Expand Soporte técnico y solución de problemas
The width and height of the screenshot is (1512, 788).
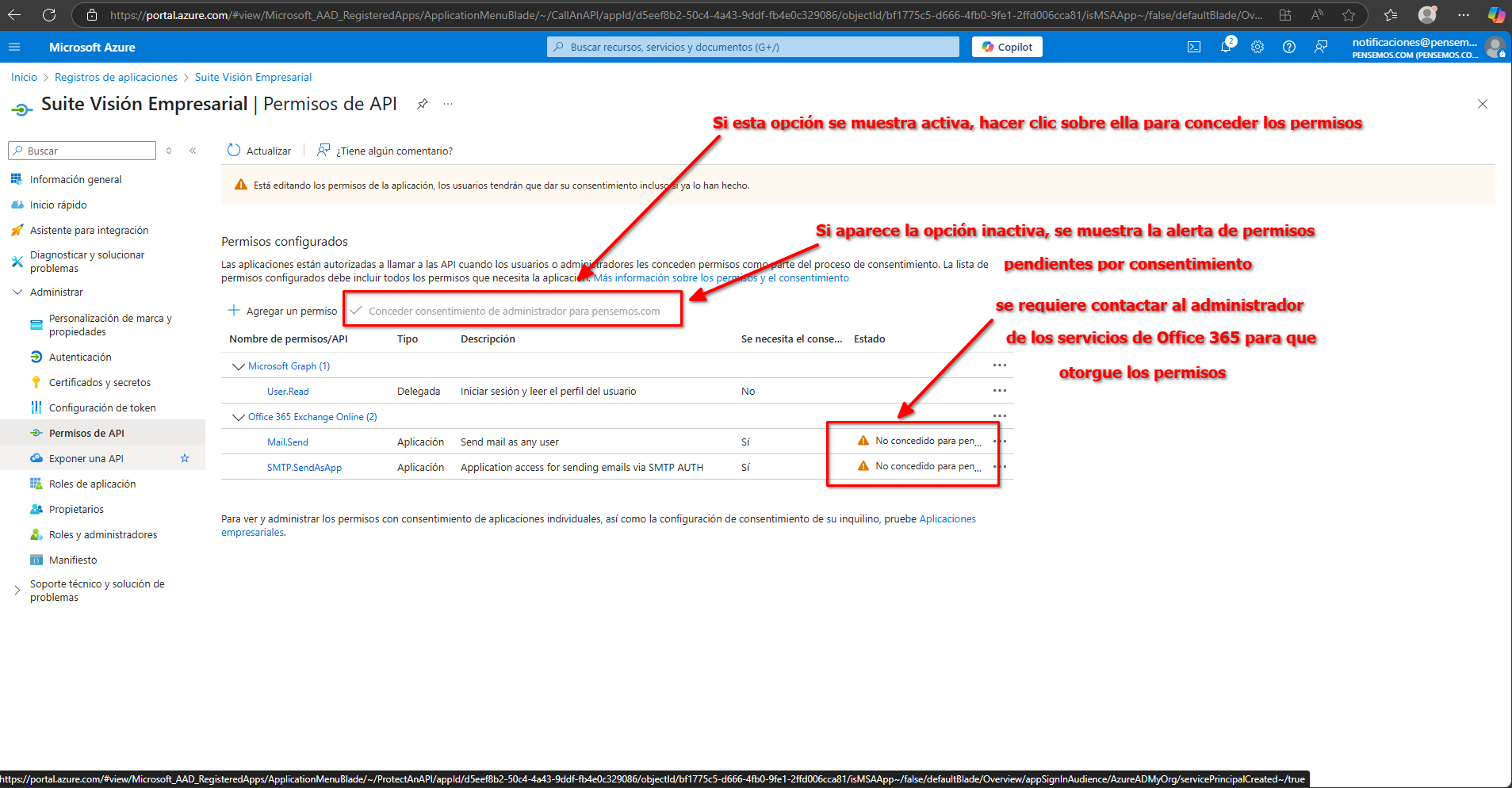pyautogui.click(x=17, y=591)
